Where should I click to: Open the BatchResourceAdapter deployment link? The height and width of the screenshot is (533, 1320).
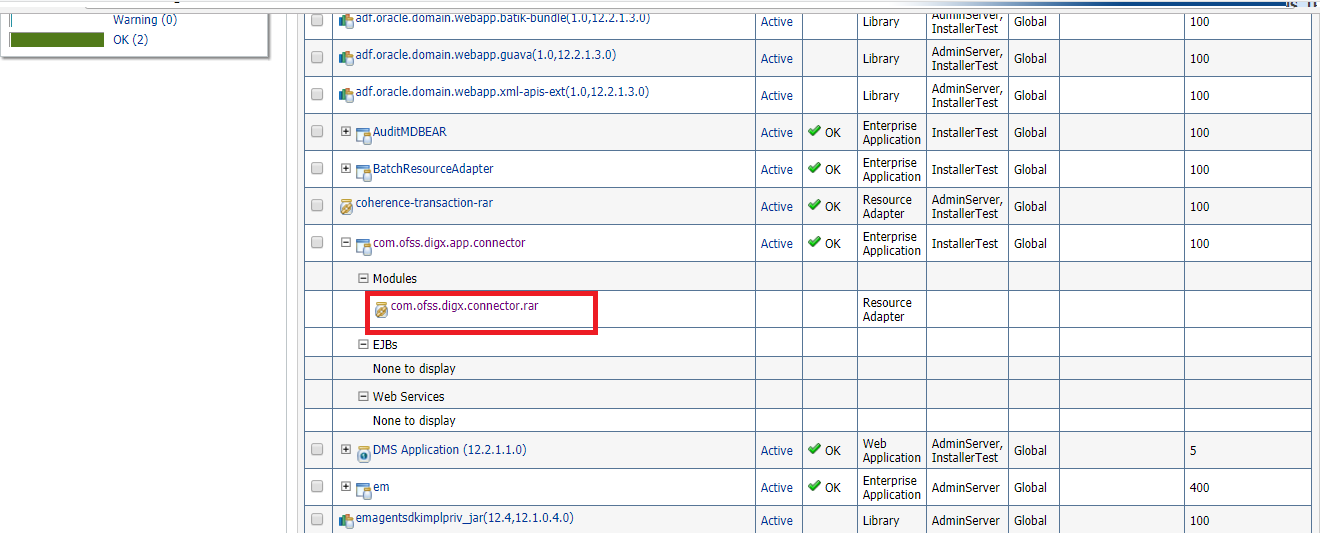433,168
